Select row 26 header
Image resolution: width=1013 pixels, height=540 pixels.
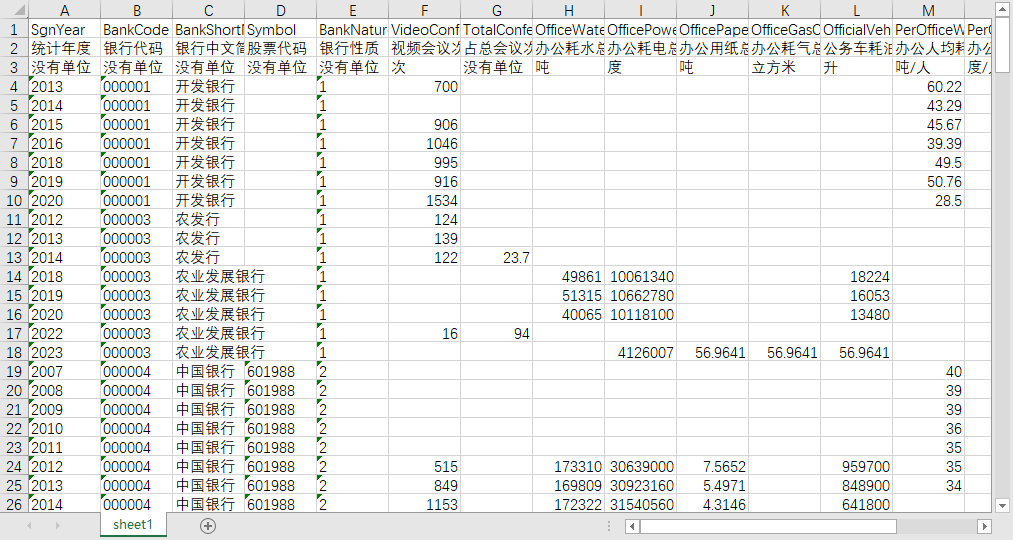coord(14,504)
